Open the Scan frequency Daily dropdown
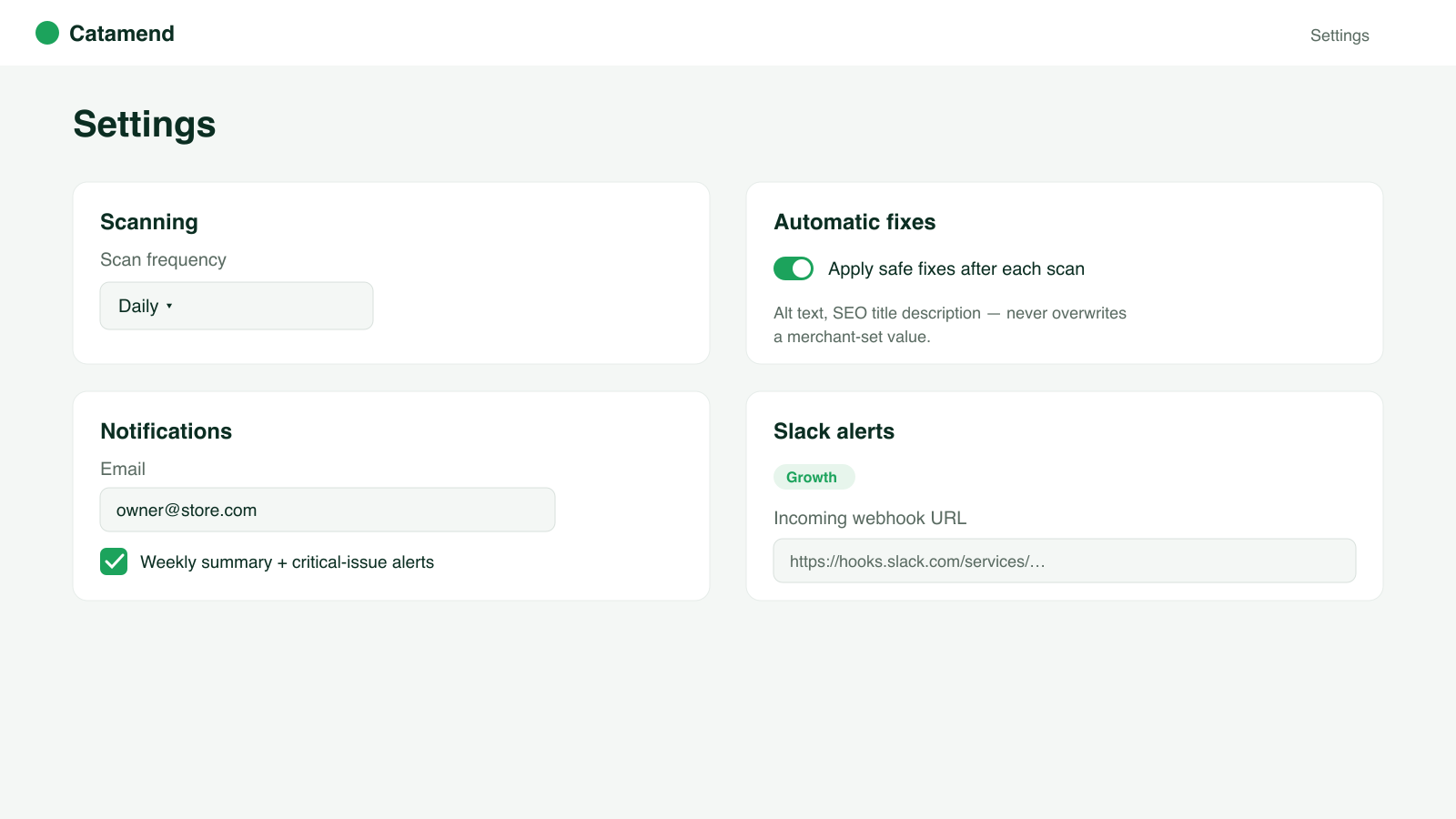The image size is (1456, 819). click(237, 306)
